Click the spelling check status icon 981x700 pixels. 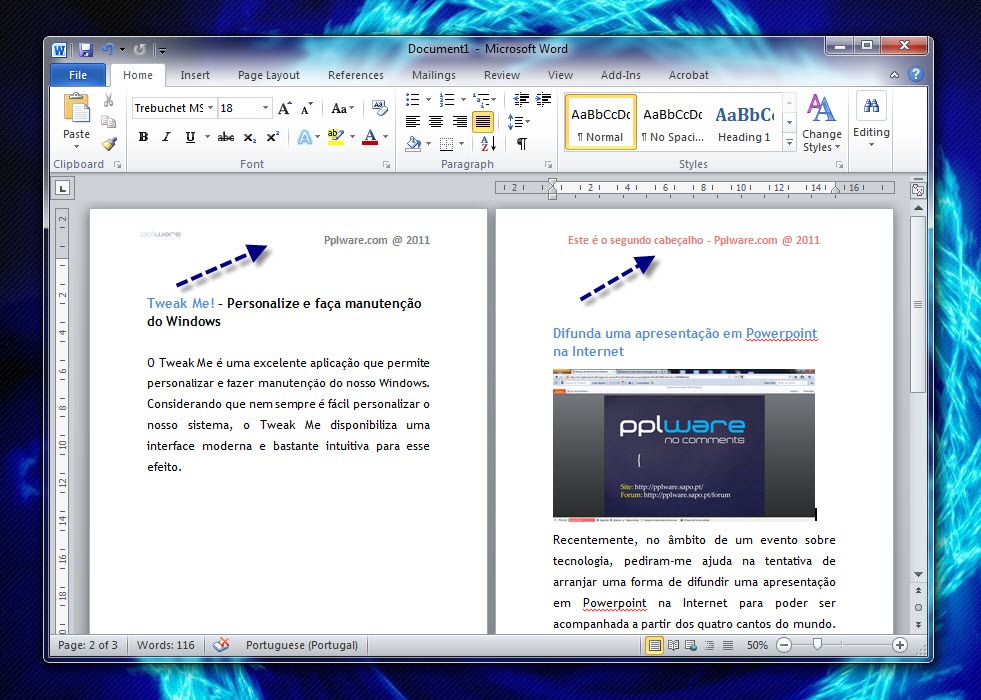[x=221, y=645]
